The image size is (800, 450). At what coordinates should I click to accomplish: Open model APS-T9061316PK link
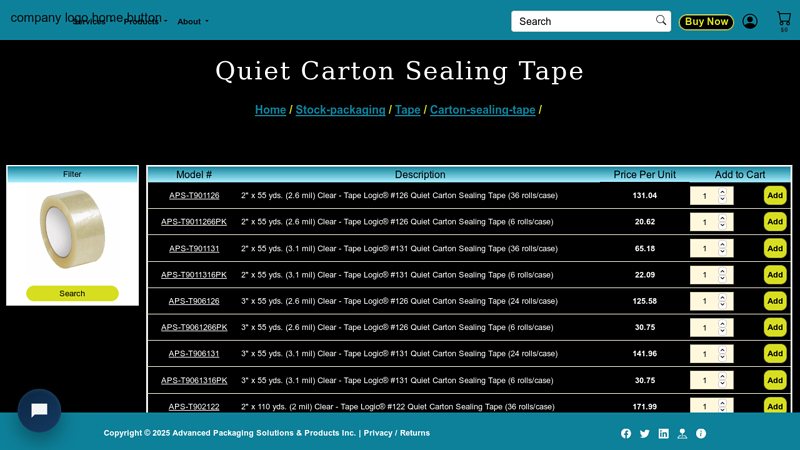194,381
